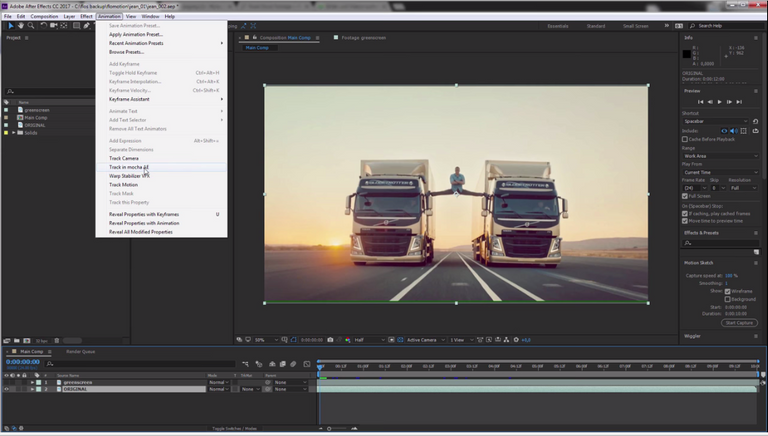
Task: Toggle the transparency grid icon
Action: 400,339
